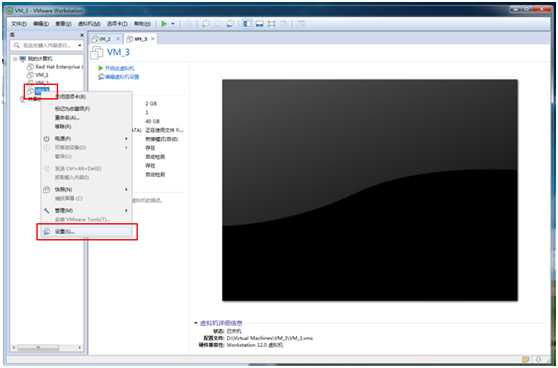Image resolution: width=558 pixels, height=368 pixels.
Task: Open the dropdown arrow beside the green play button
Action: pyautogui.click(x=173, y=23)
